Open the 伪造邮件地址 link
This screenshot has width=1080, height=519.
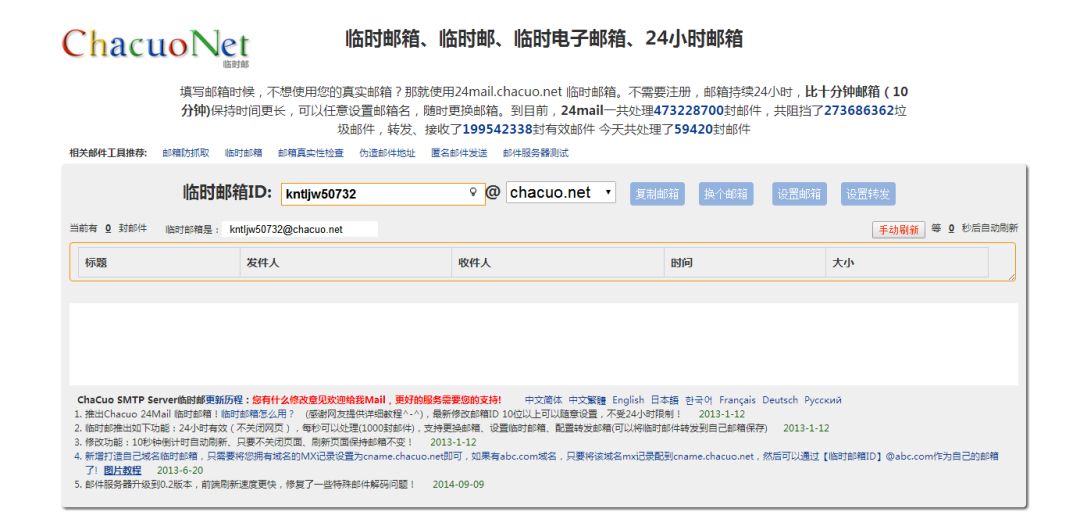coord(387,153)
